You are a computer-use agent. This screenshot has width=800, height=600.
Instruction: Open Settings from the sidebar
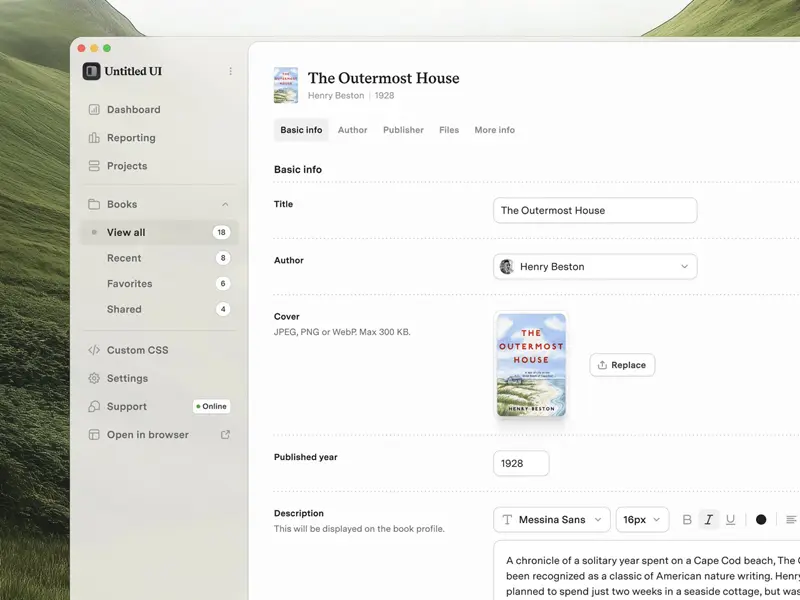(124, 378)
